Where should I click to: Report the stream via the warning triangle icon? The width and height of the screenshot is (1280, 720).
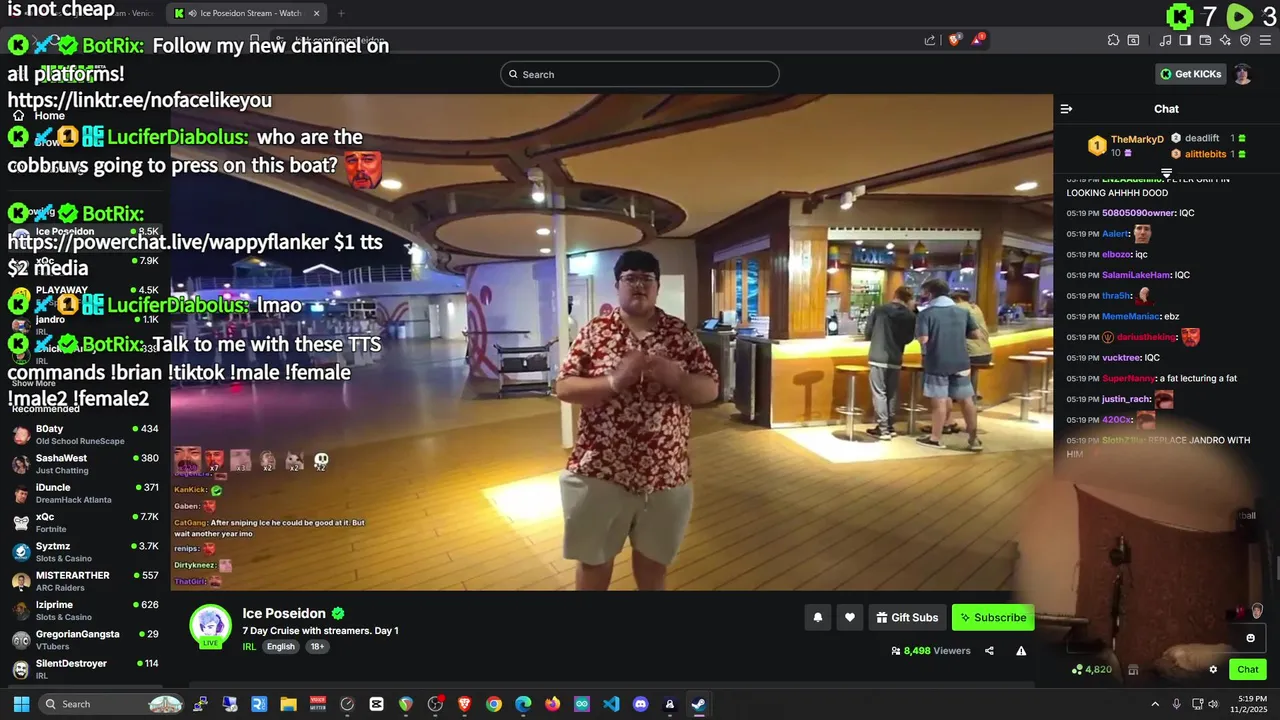[x=1021, y=651]
